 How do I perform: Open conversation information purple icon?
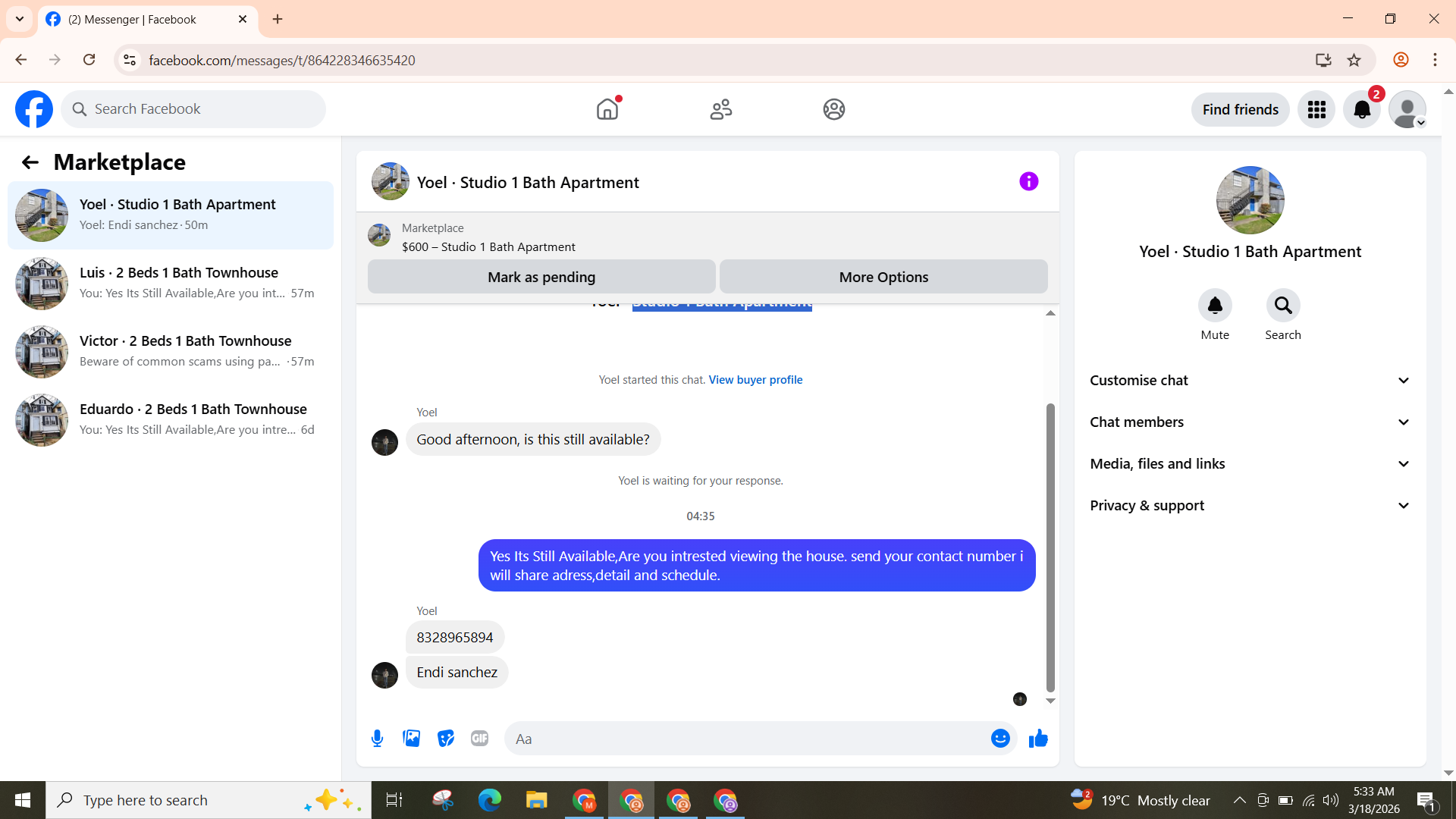click(x=1028, y=182)
